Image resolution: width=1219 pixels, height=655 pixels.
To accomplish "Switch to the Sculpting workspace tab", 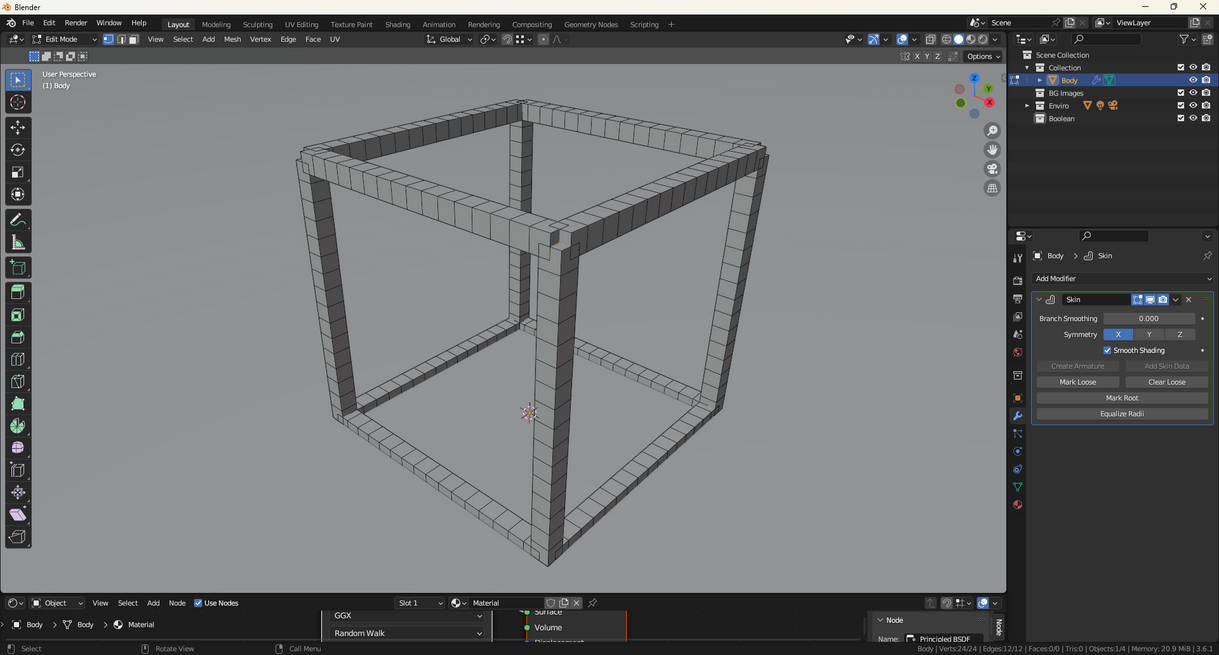I will tap(257, 24).
